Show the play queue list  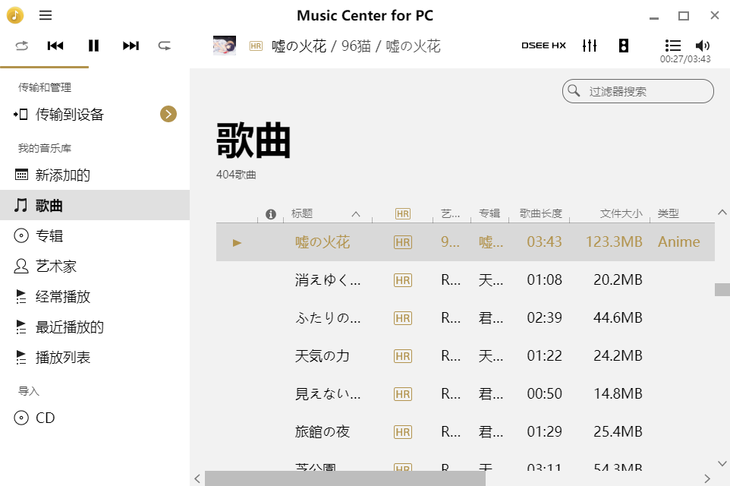click(673, 46)
